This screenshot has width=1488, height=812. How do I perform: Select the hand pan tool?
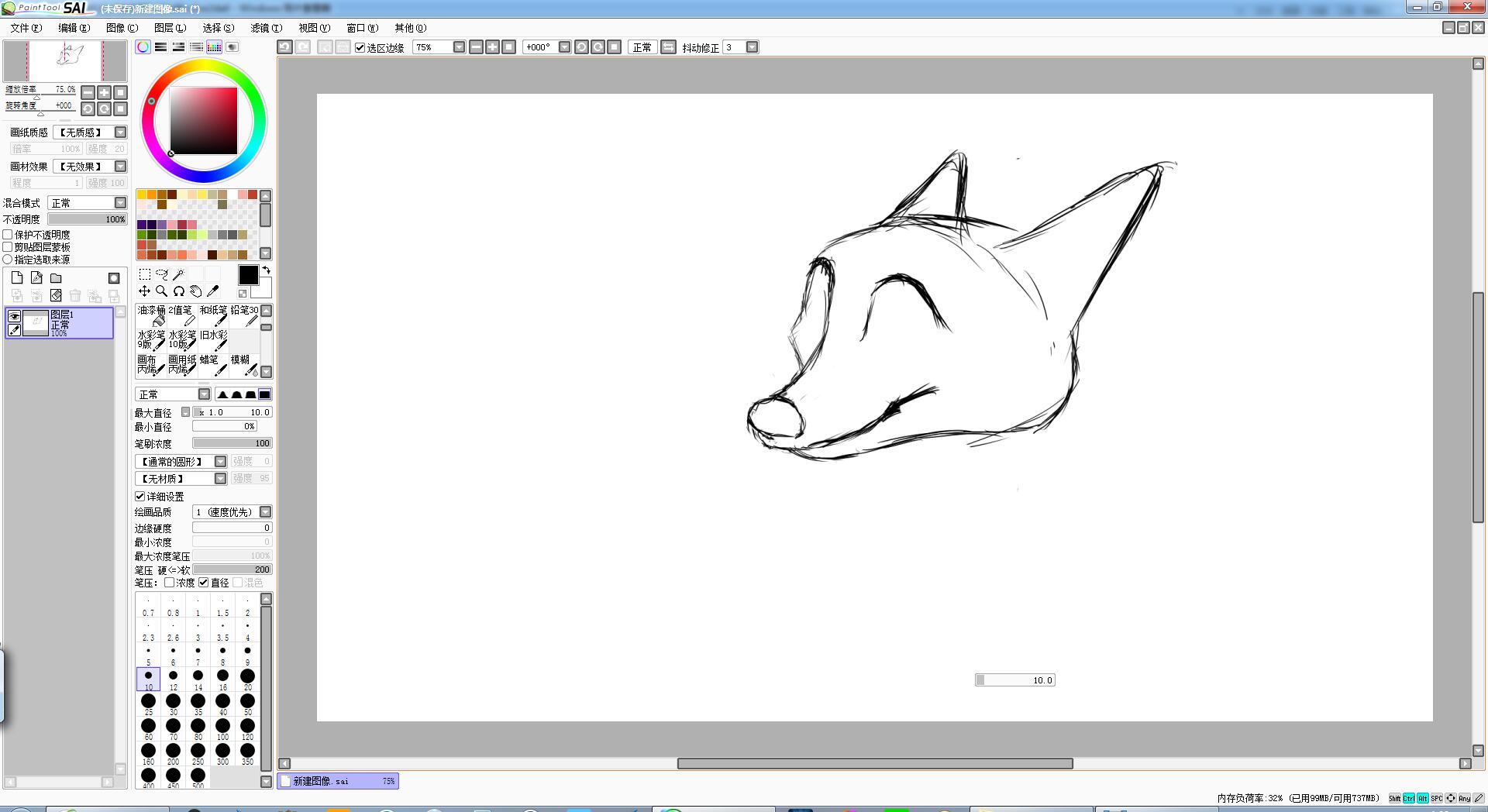(196, 291)
